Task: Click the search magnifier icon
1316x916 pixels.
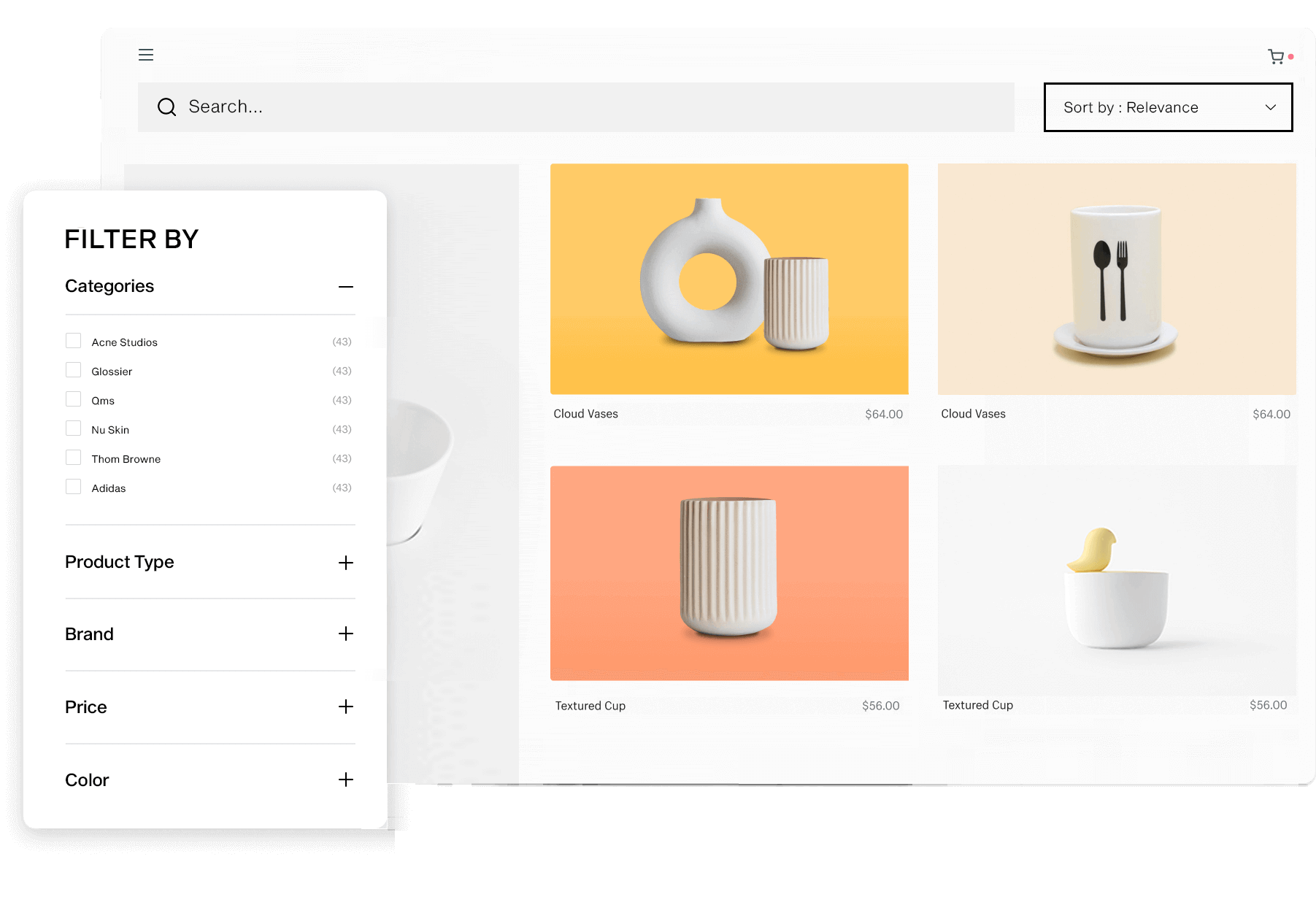Action: coord(166,107)
